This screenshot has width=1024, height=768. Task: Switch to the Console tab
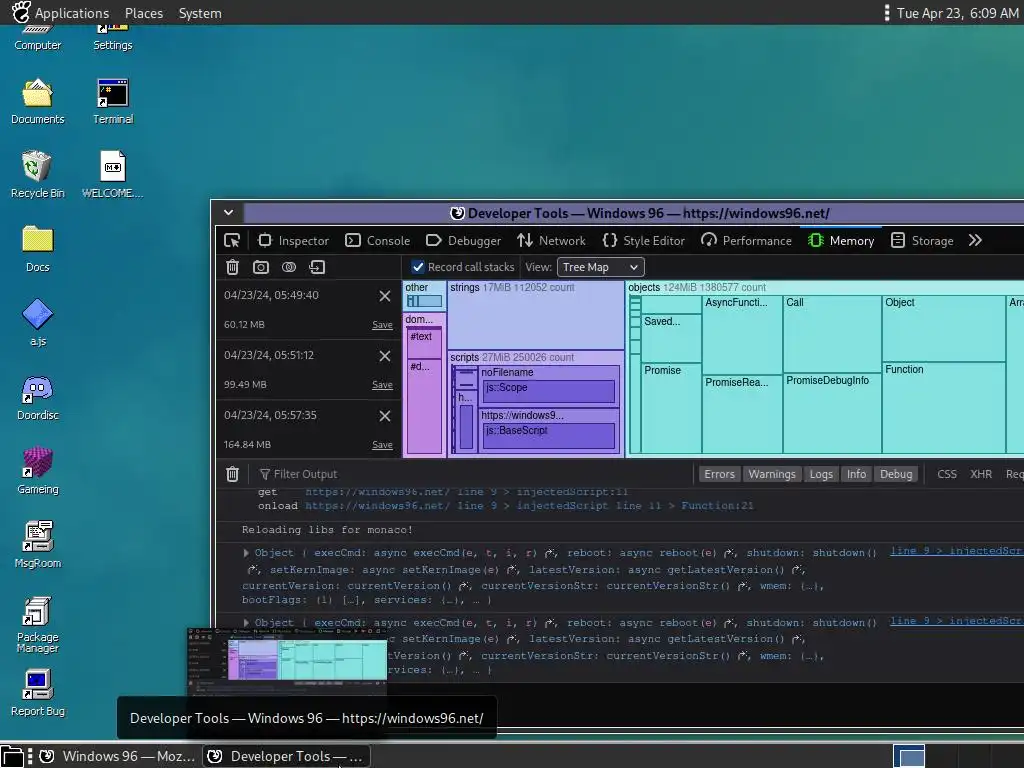pyautogui.click(x=377, y=240)
